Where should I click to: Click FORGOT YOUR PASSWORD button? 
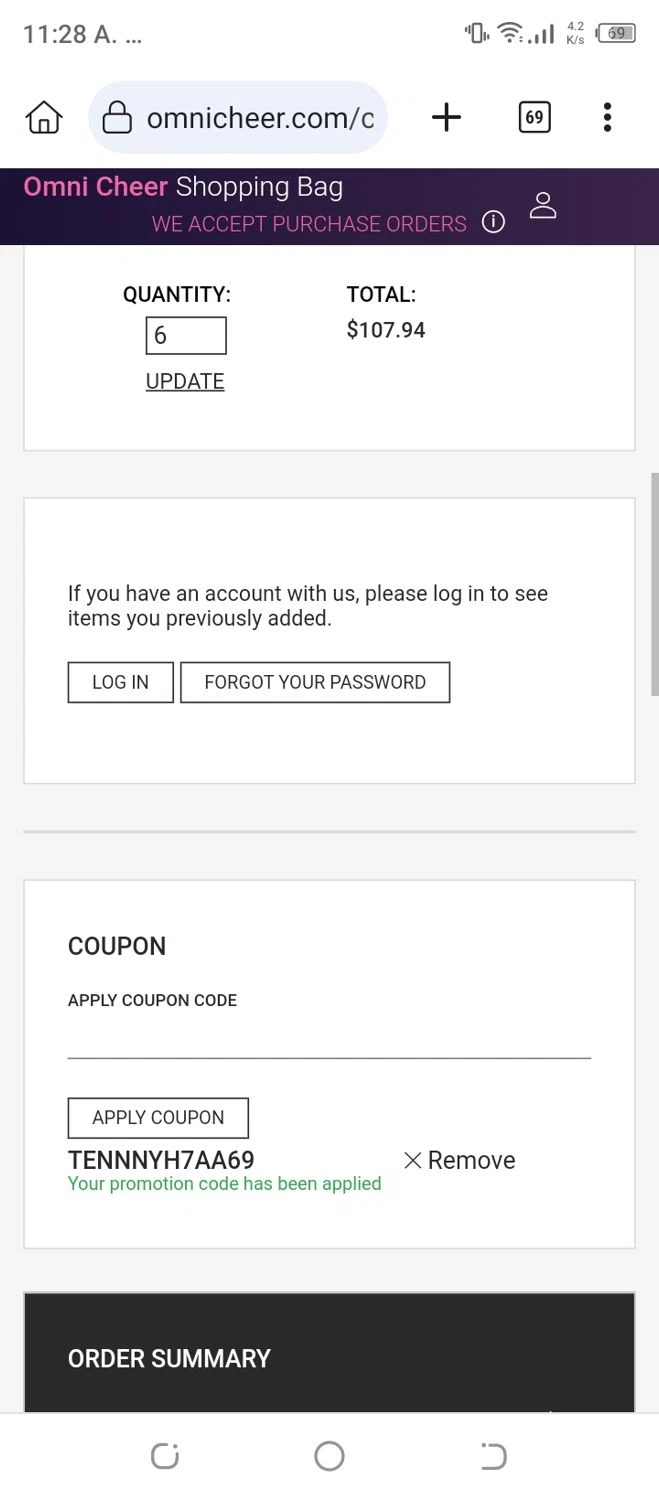(315, 682)
